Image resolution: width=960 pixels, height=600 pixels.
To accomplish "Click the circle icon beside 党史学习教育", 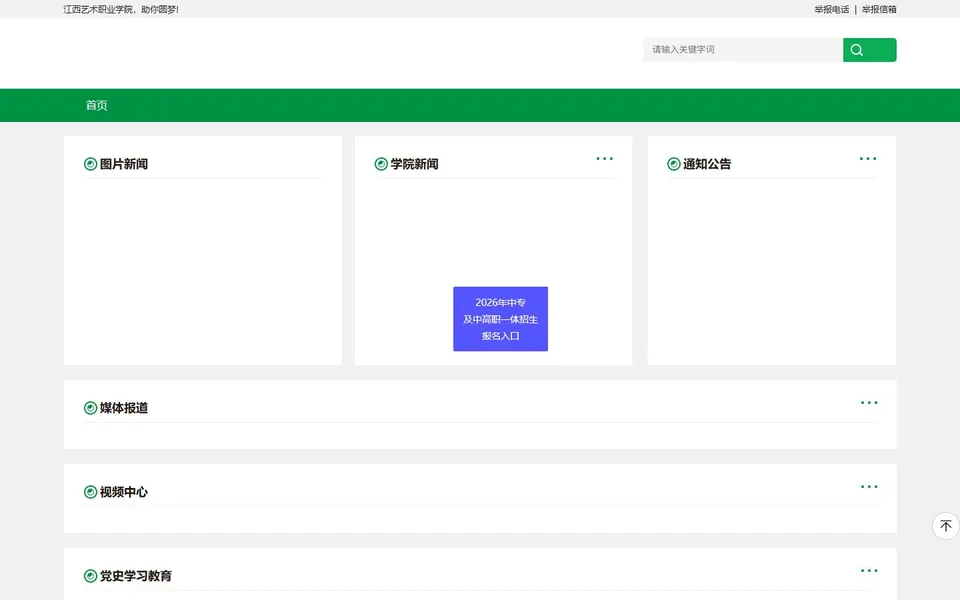I will coord(91,576).
